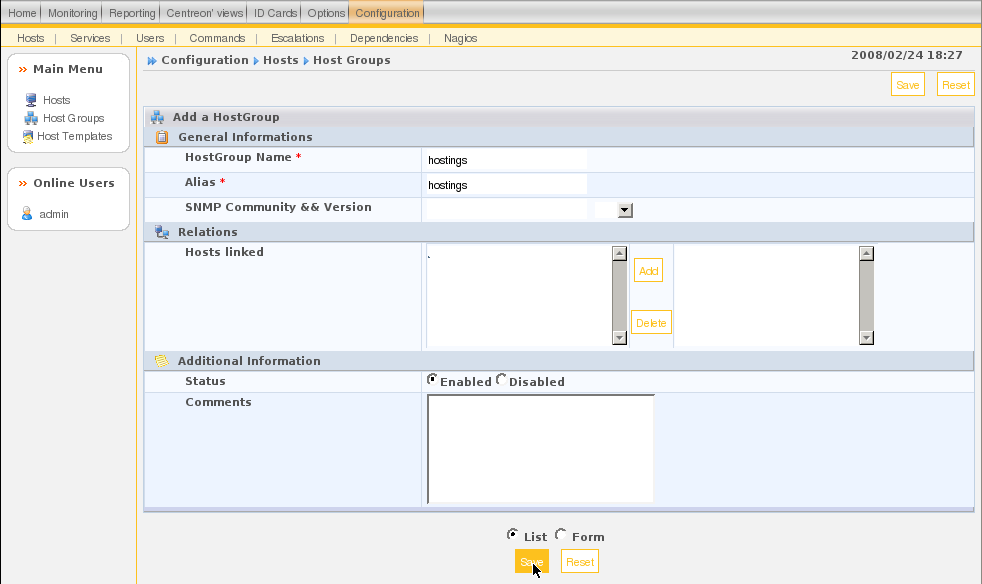Click Host Groups in the breadcrumb
Image resolution: width=982 pixels, height=584 pixels.
pyautogui.click(x=351, y=60)
